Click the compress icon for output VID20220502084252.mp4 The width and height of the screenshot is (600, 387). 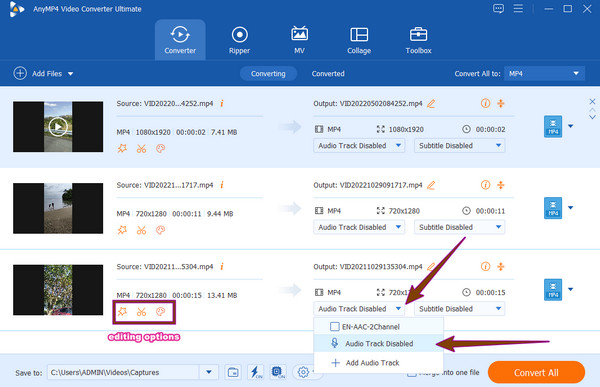pyautogui.click(x=501, y=103)
